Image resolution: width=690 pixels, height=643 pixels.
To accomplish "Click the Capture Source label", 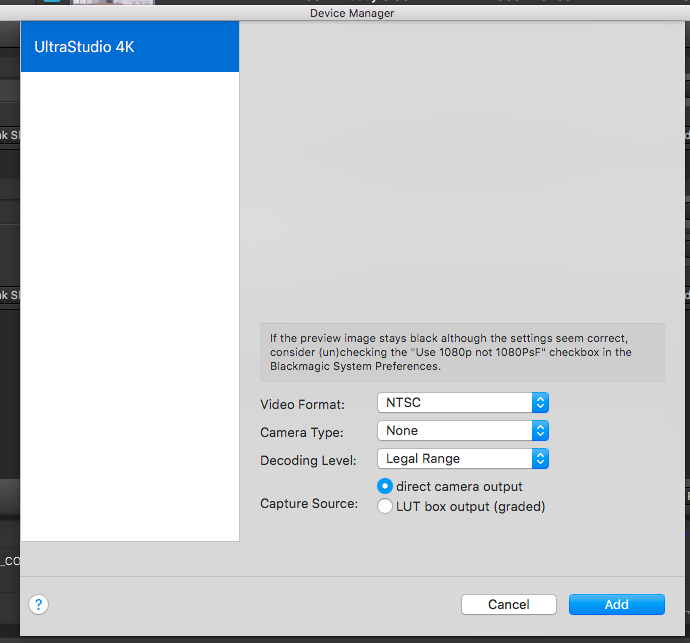I will (x=309, y=503).
